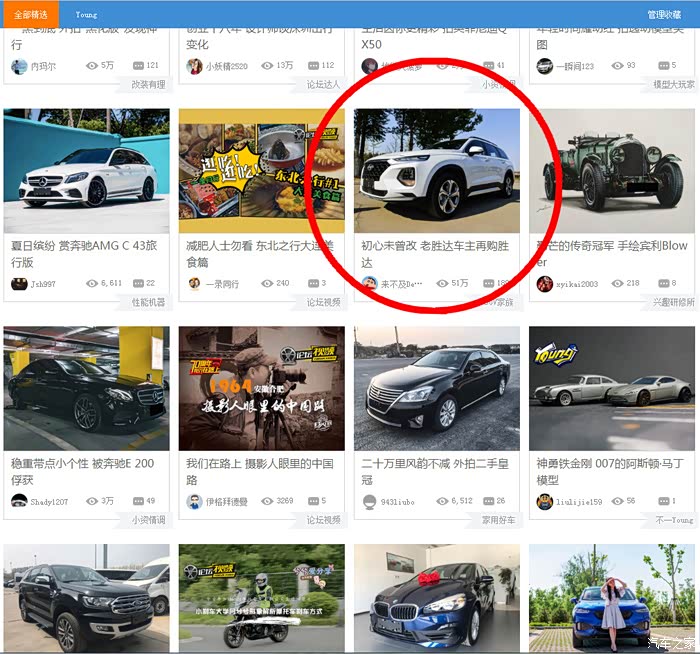
Task: Open post titled 我们在路上 摄影人眼里的中国路
Action: pyautogui.click(x=260, y=471)
